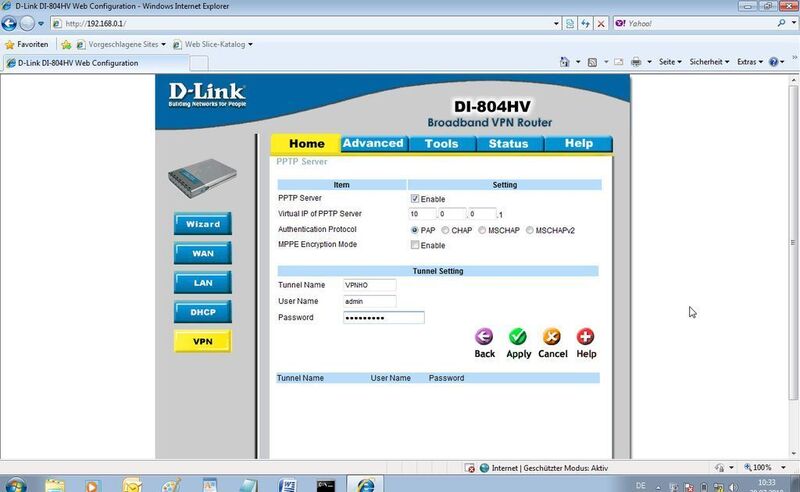Open a new browser tab
The height and width of the screenshot is (492, 800).
[198, 63]
